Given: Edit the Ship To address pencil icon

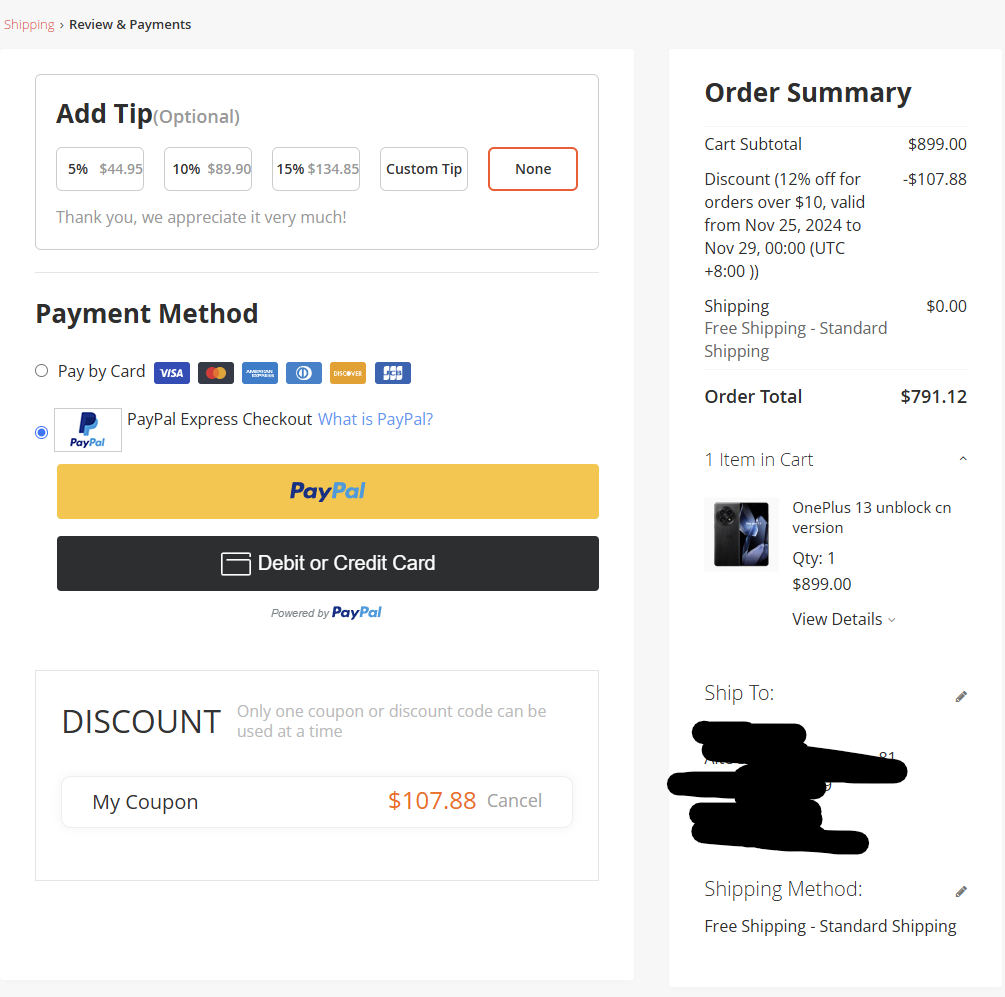Looking at the screenshot, I should tap(961, 696).
